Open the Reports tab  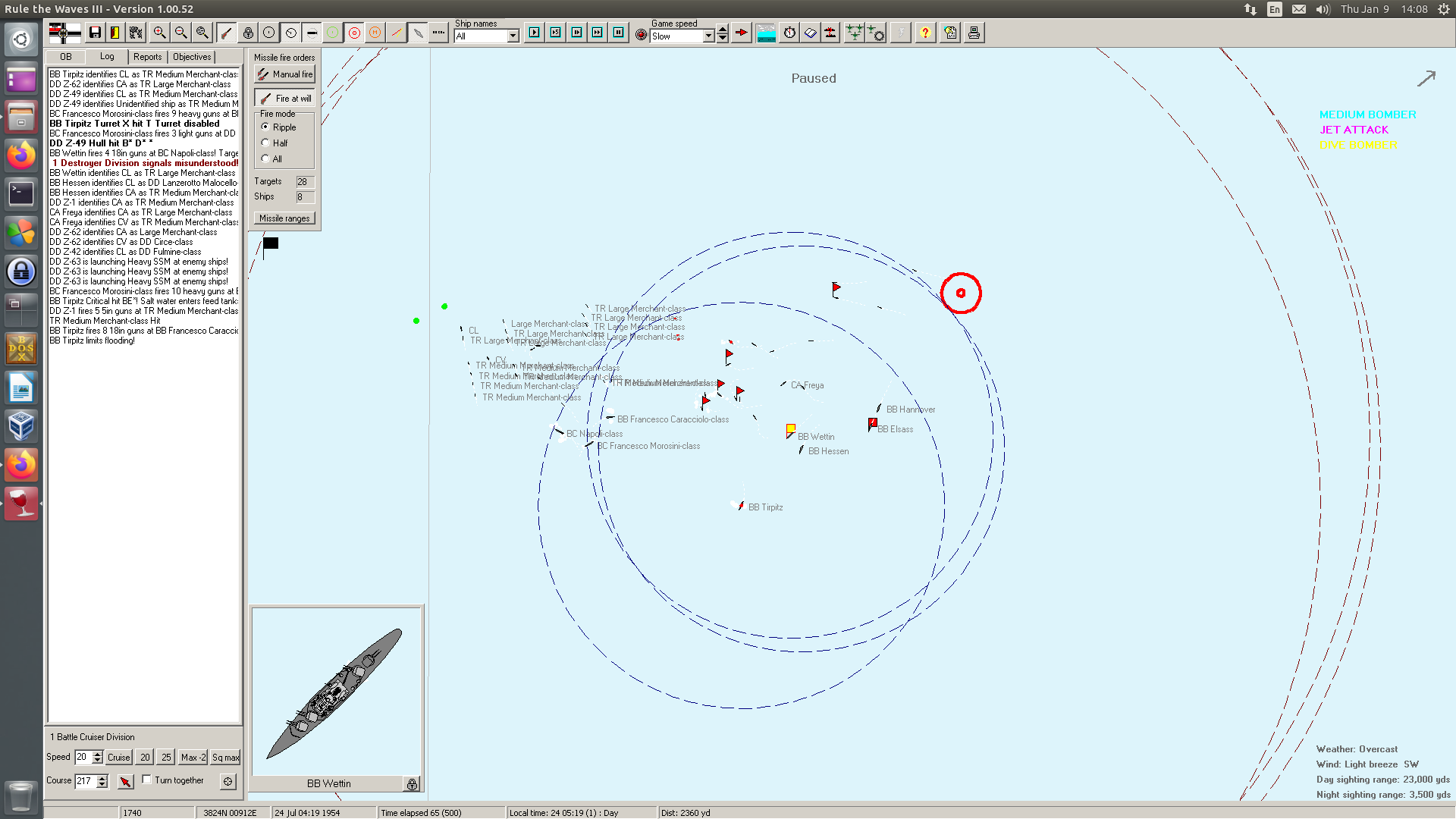[148, 57]
